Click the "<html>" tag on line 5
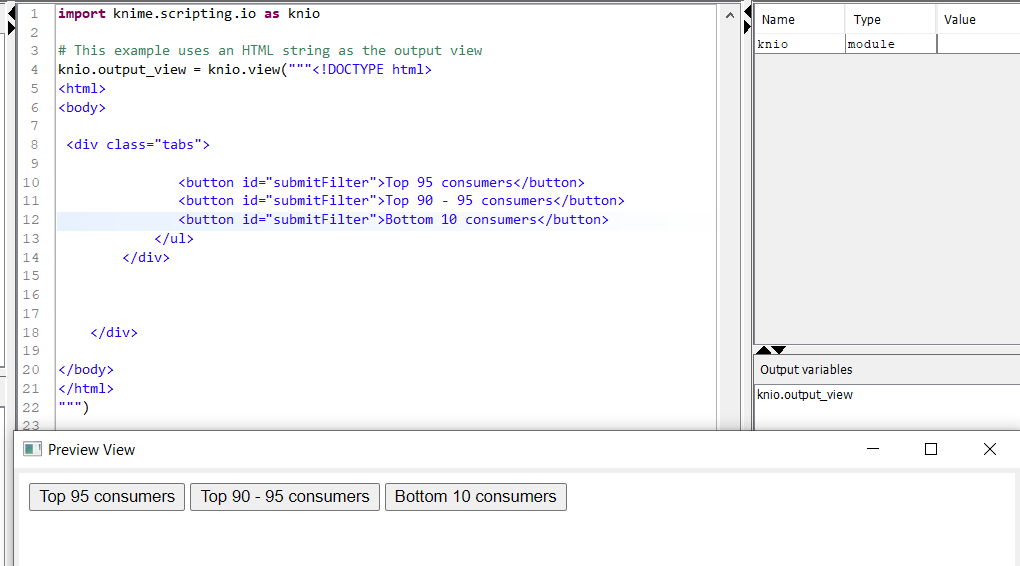Screen dimensions: 1020x566 click(81, 88)
